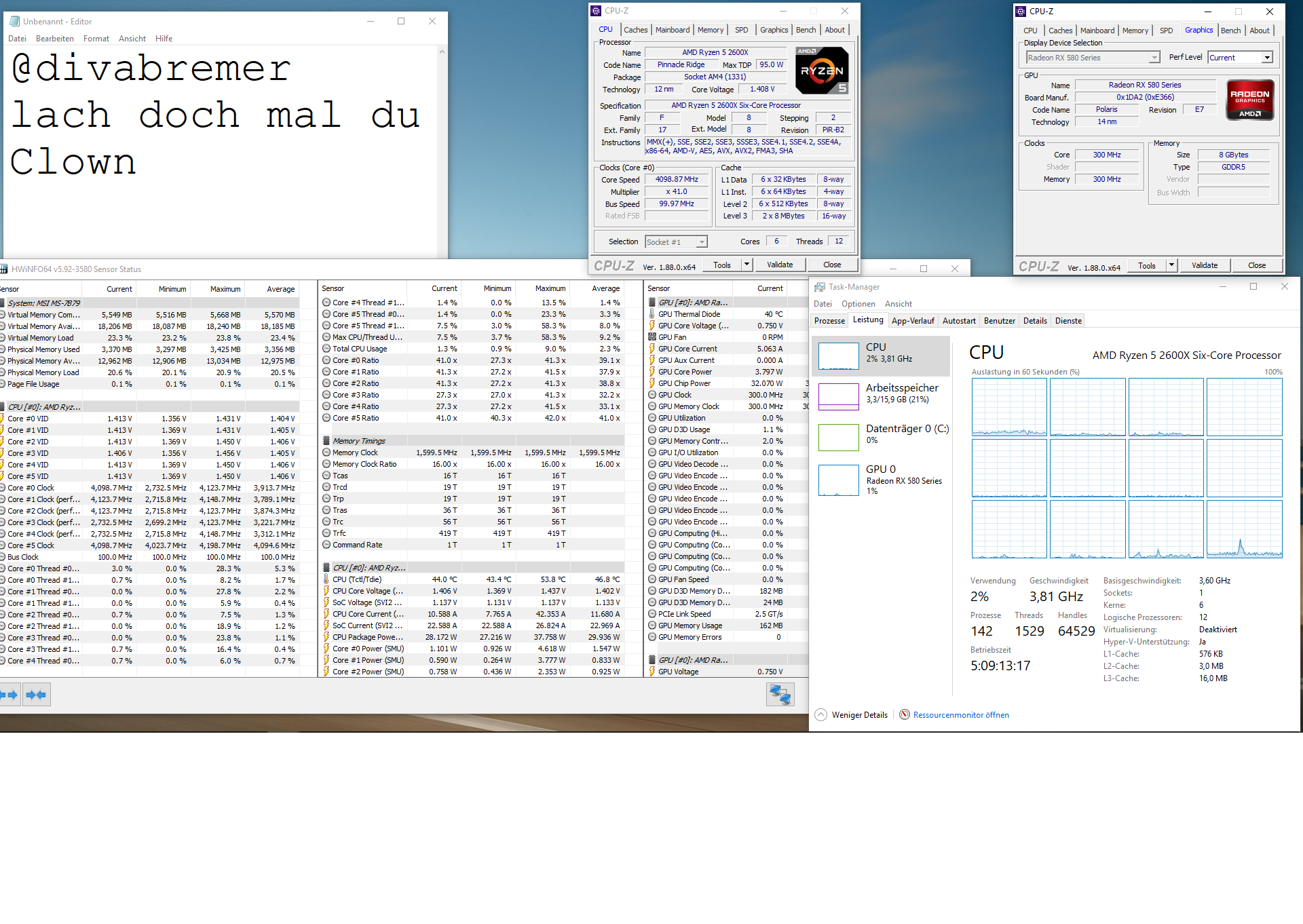Open the Bench tab in CPU-Z Graphics window
Screen dimensions: 1303x924
1230,31
